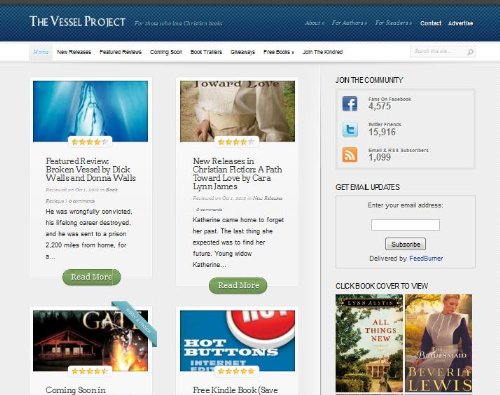Click the orange RSS feed icon
500x395 pixels.
pyautogui.click(x=350, y=155)
